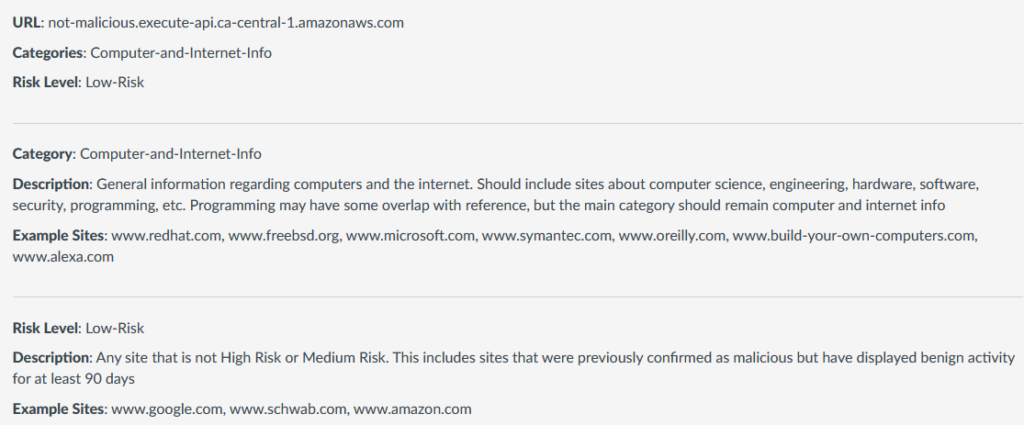
Task: Open www.microsoft.com in the example sites
Action: tap(411, 236)
